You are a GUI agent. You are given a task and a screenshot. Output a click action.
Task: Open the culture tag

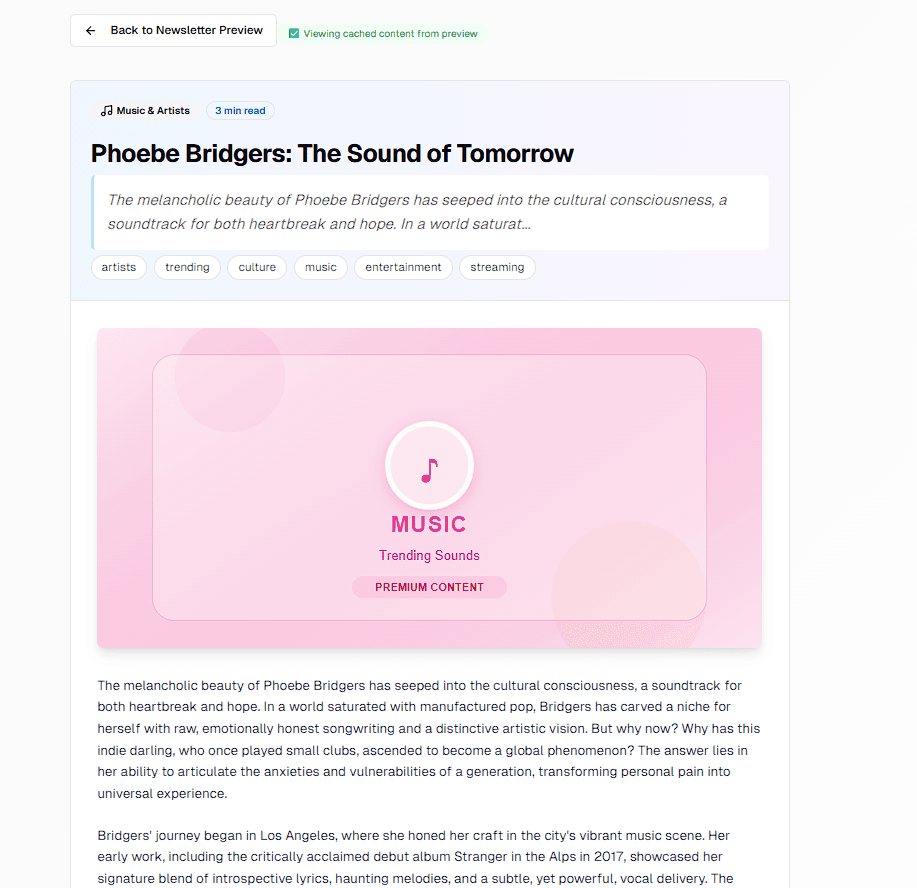(256, 267)
